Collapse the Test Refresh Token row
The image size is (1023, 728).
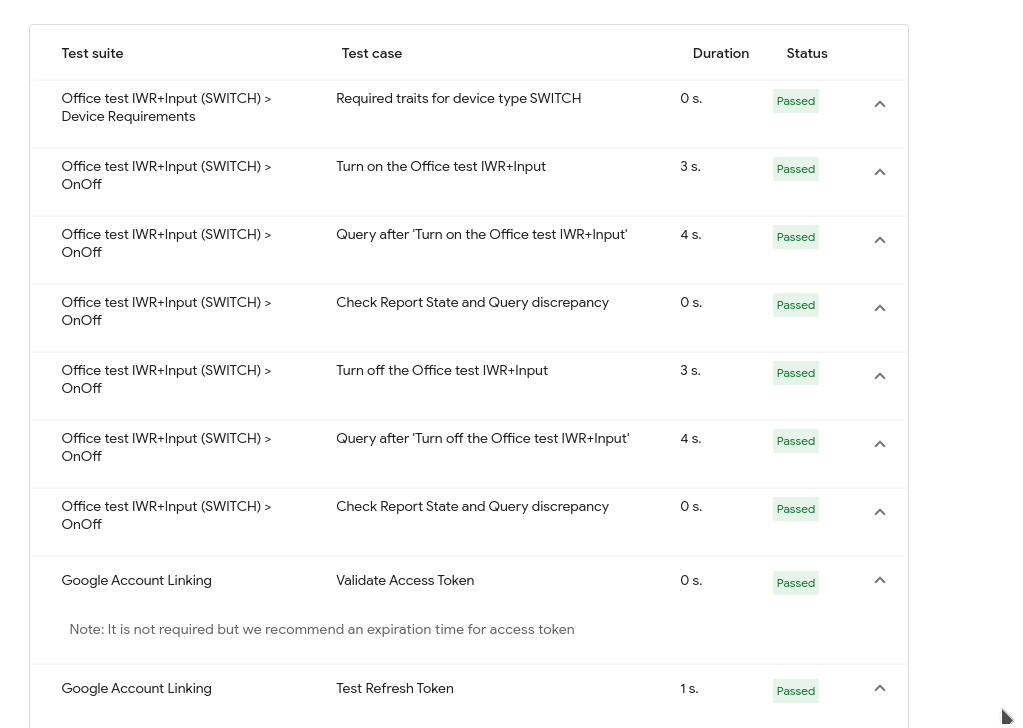pos(880,688)
